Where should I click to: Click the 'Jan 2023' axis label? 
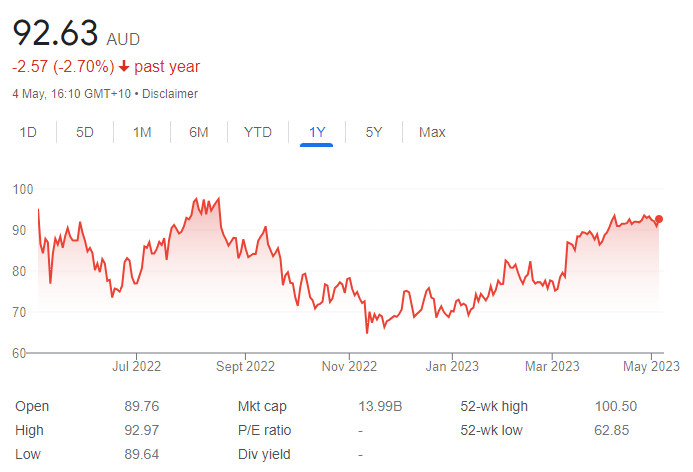(x=452, y=366)
